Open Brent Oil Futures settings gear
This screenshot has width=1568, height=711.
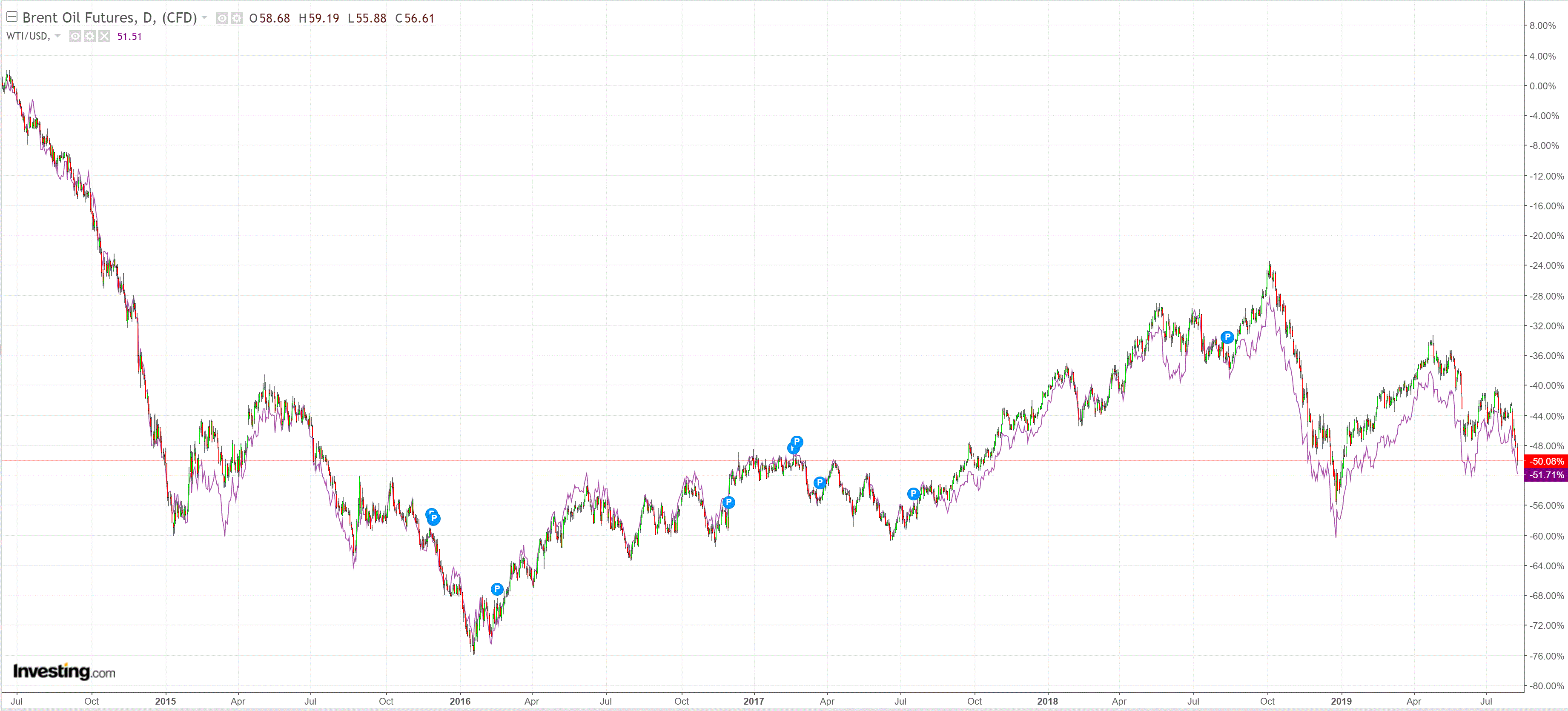(x=236, y=18)
